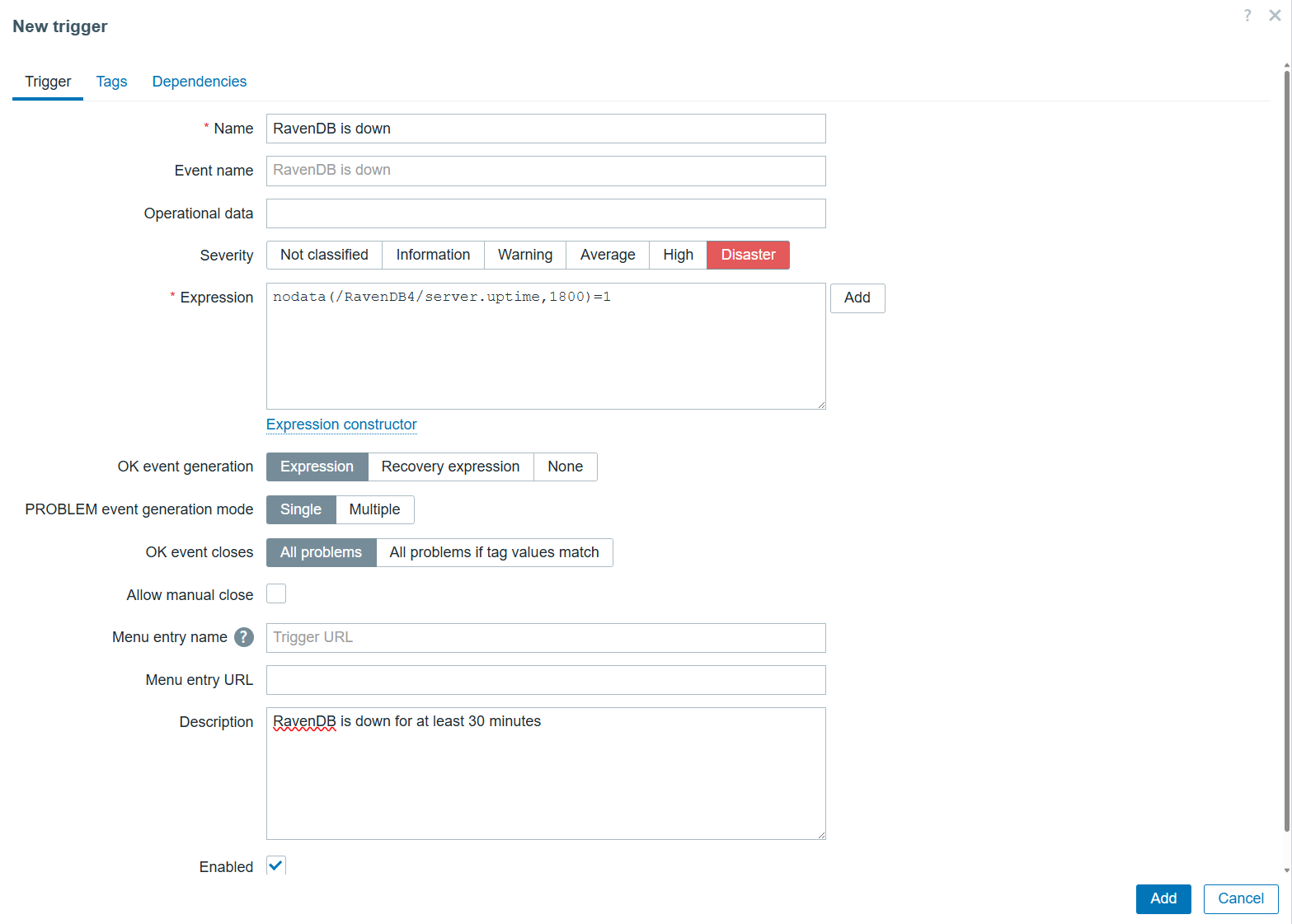Uncheck the Enabled checkbox
1292x924 pixels.
[276, 865]
